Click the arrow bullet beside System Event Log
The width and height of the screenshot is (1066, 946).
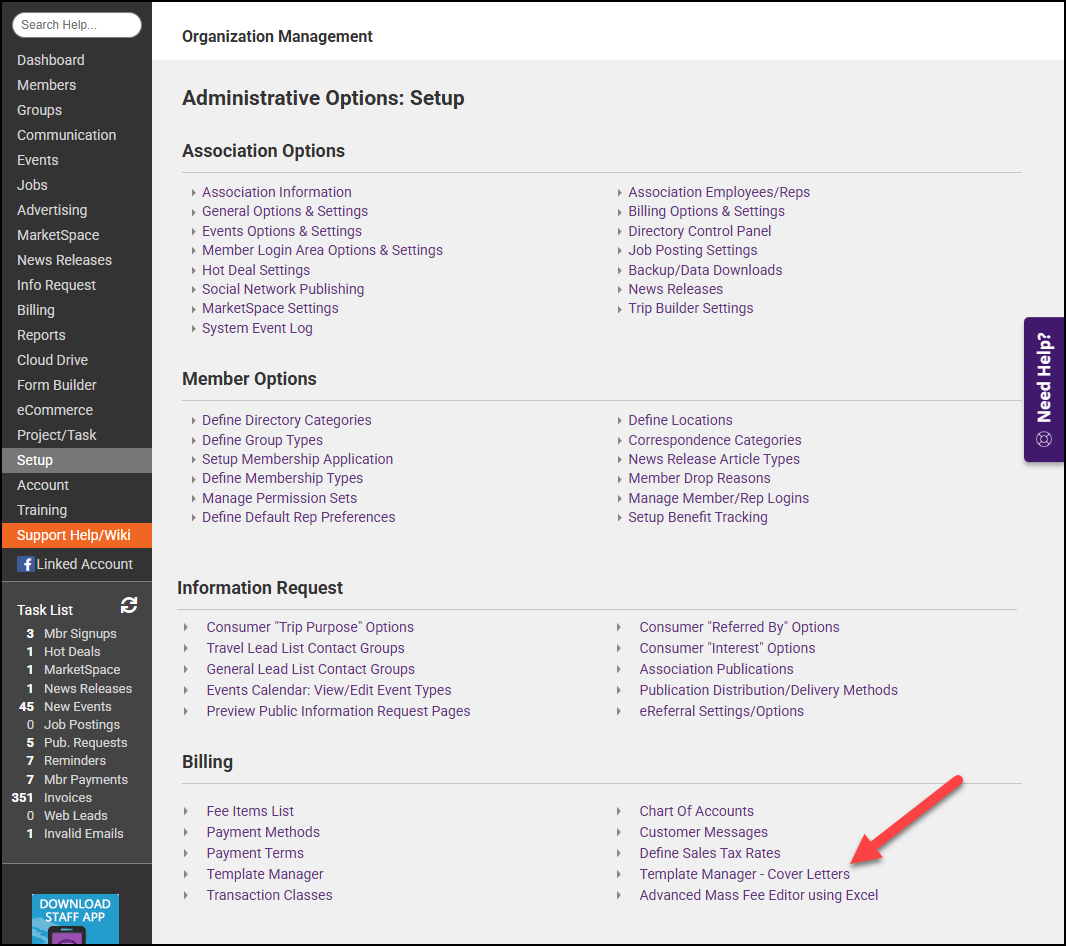(193, 329)
